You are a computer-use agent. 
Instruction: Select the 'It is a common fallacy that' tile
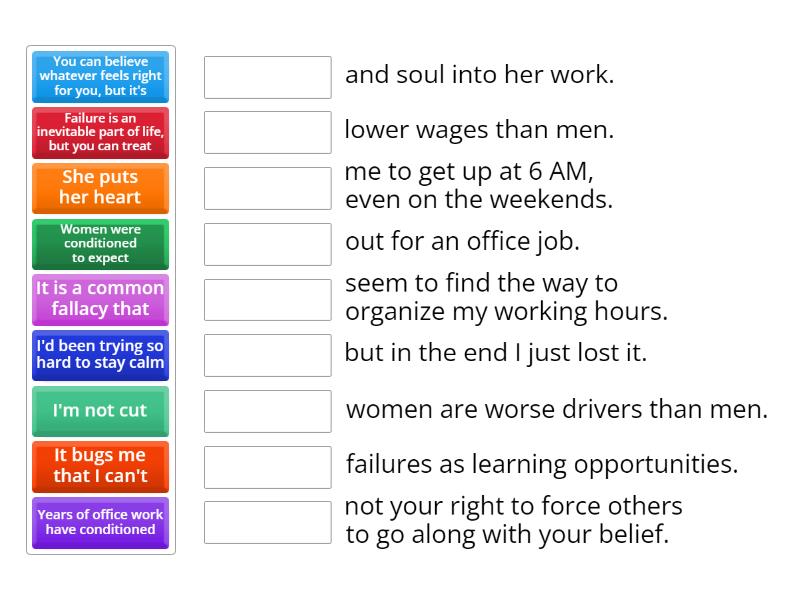pyautogui.click(x=99, y=299)
